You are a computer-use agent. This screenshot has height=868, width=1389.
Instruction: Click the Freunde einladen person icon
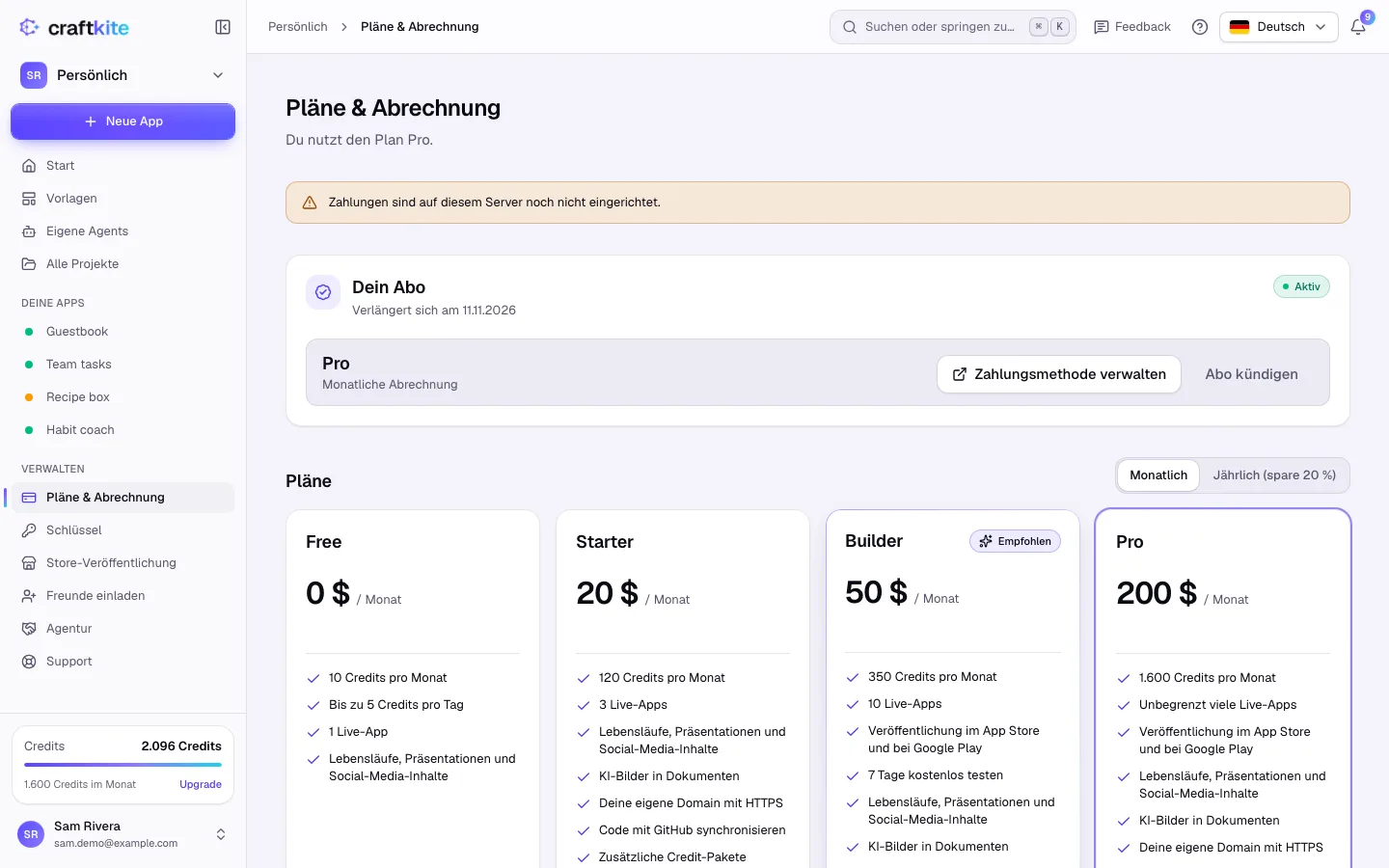coord(29,596)
